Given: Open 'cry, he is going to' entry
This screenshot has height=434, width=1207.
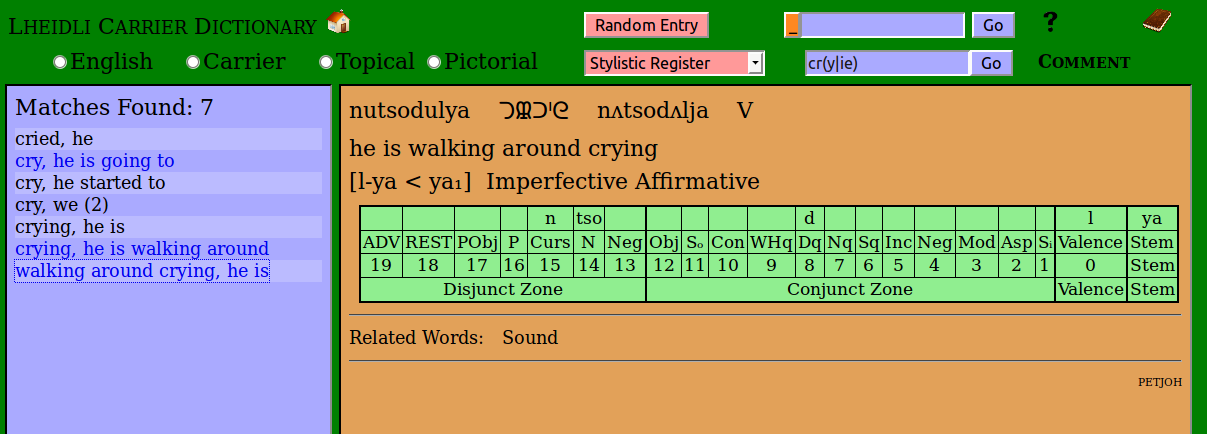Looking at the screenshot, I should tap(95, 161).
